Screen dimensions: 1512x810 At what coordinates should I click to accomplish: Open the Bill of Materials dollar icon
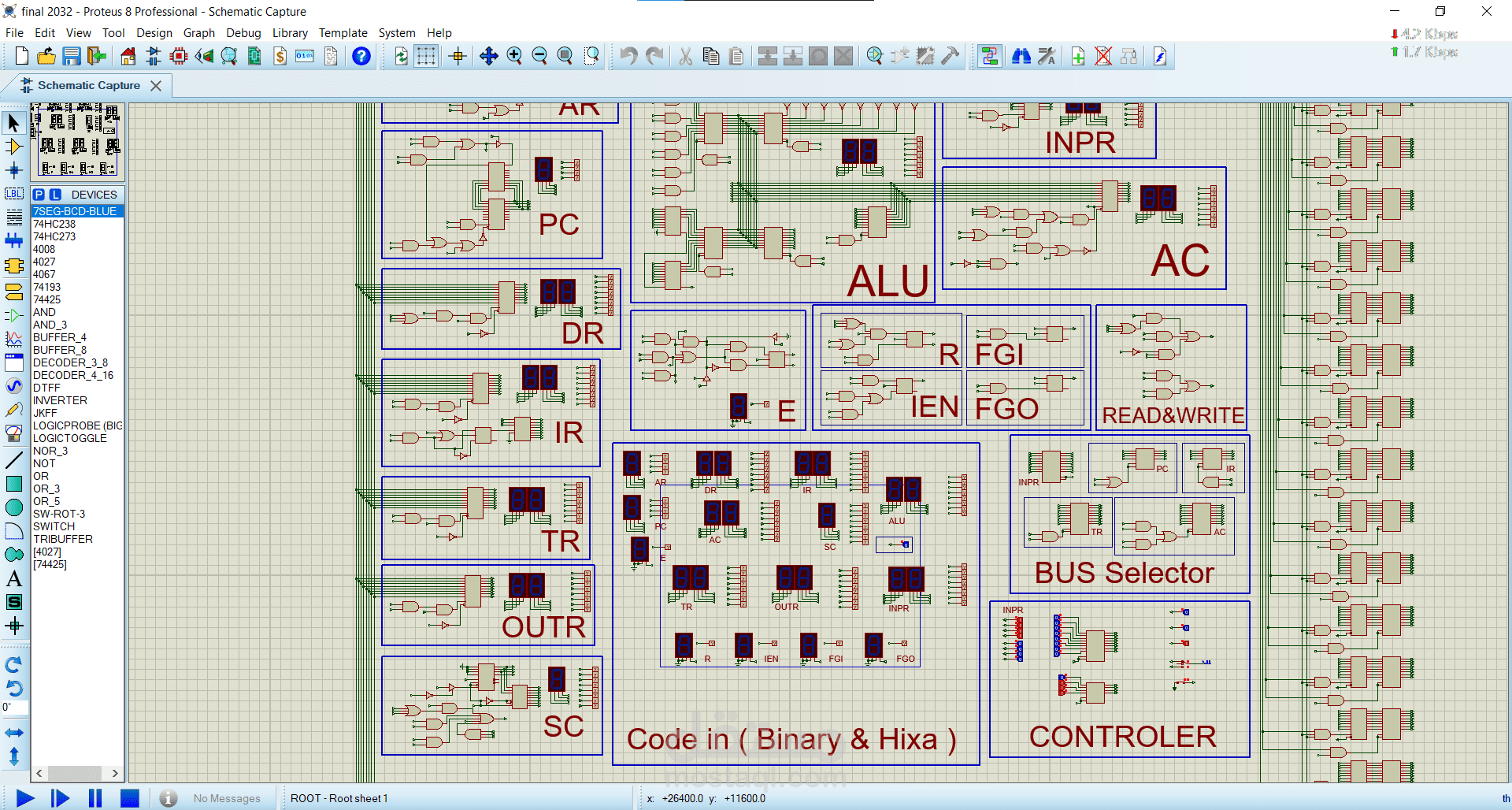pyautogui.click(x=280, y=56)
